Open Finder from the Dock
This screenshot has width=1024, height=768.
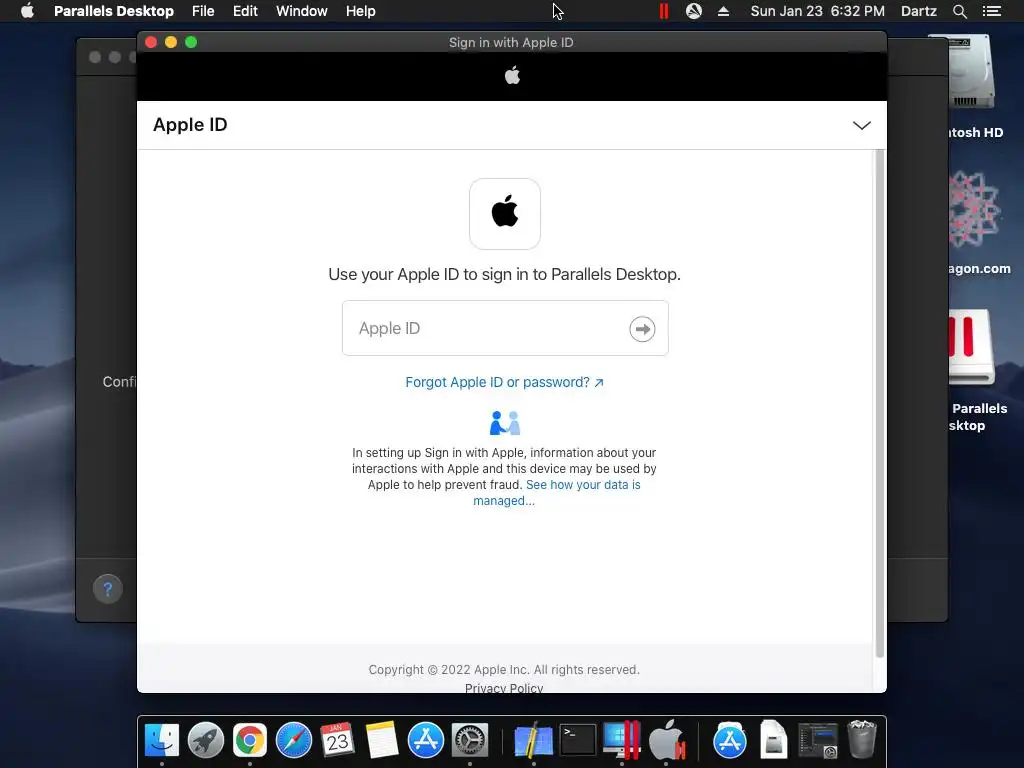(161, 741)
